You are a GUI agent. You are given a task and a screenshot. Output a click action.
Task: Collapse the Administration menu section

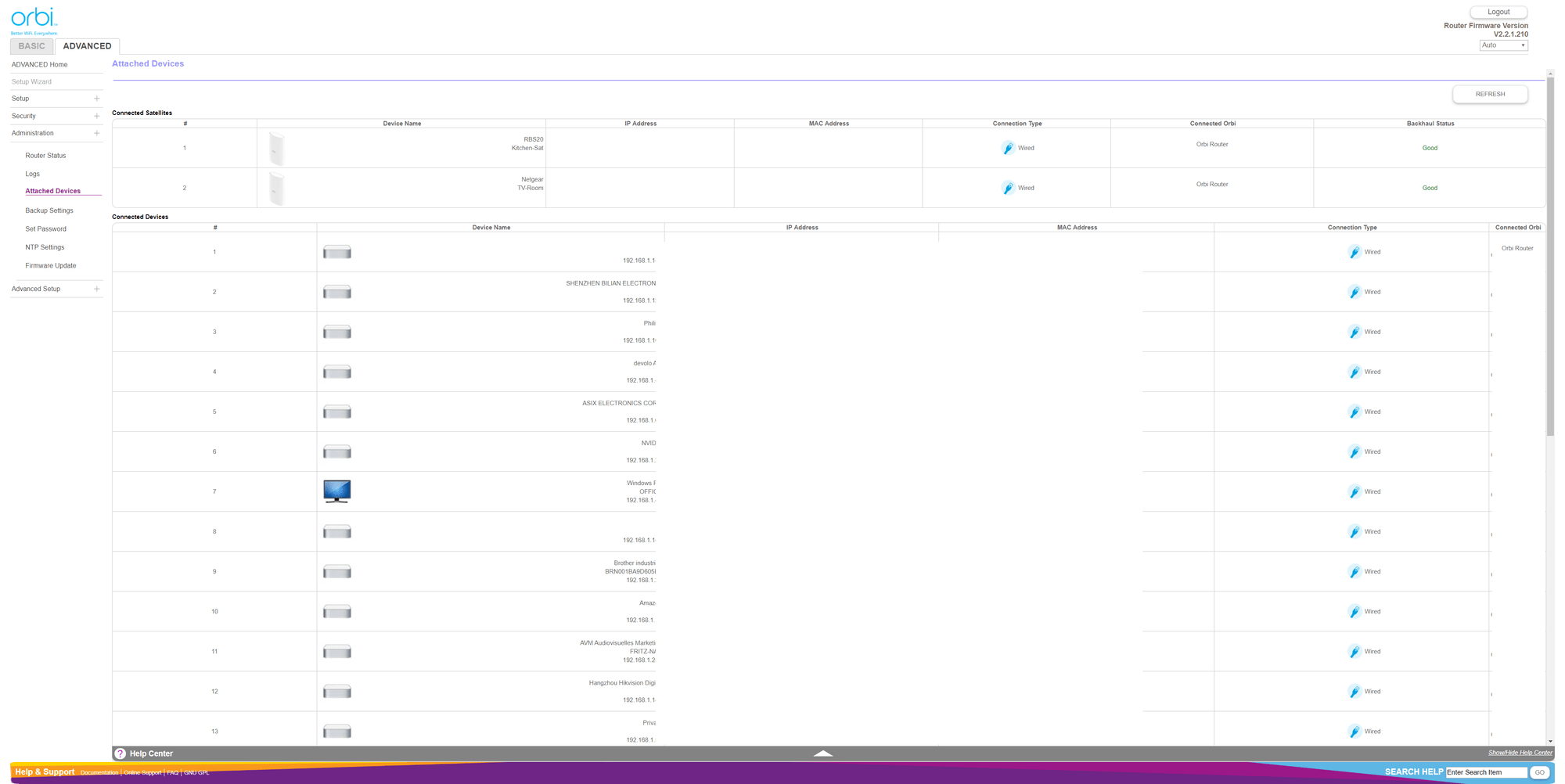click(96, 133)
